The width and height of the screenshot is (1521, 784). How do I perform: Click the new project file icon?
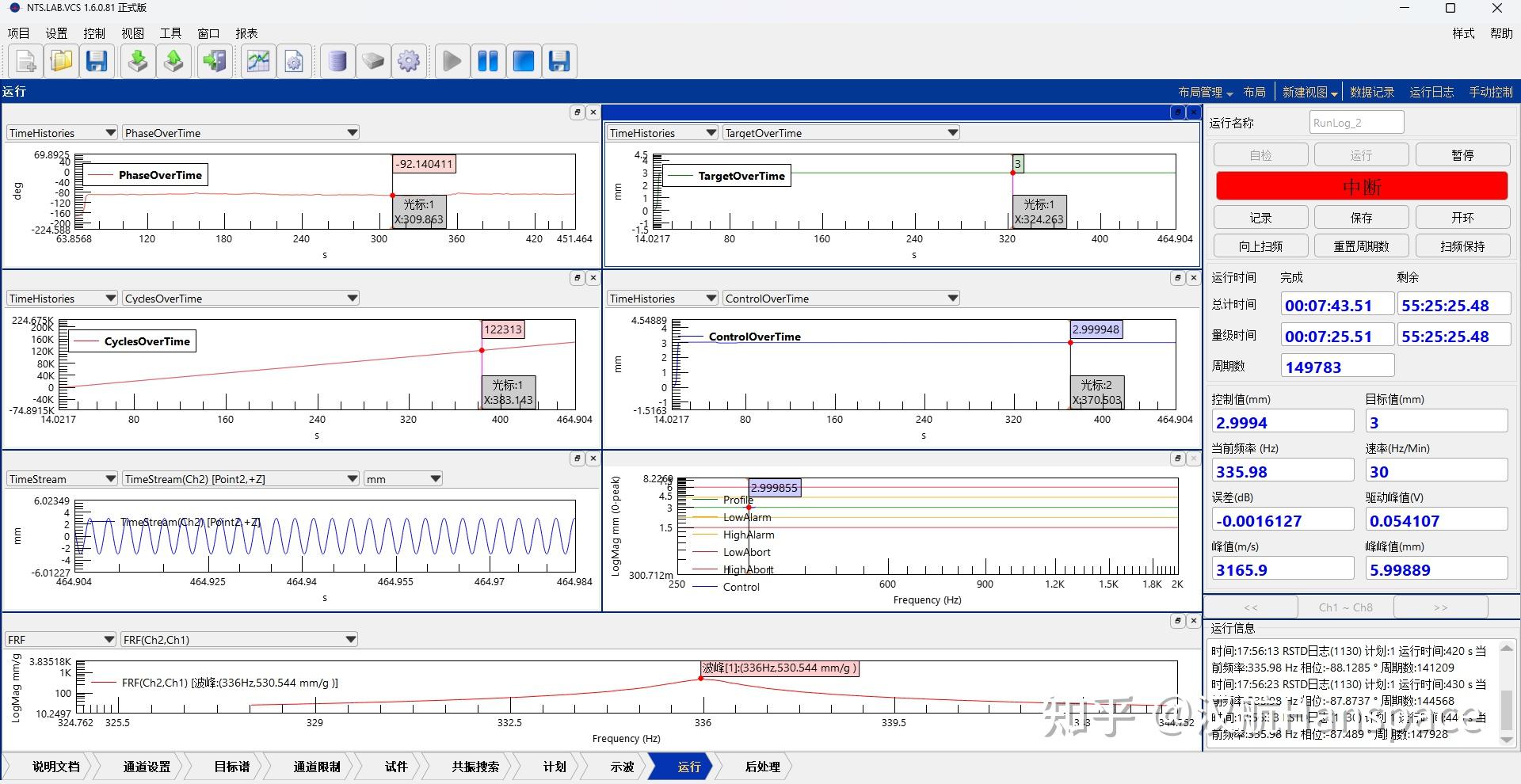(x=25, y=61)
